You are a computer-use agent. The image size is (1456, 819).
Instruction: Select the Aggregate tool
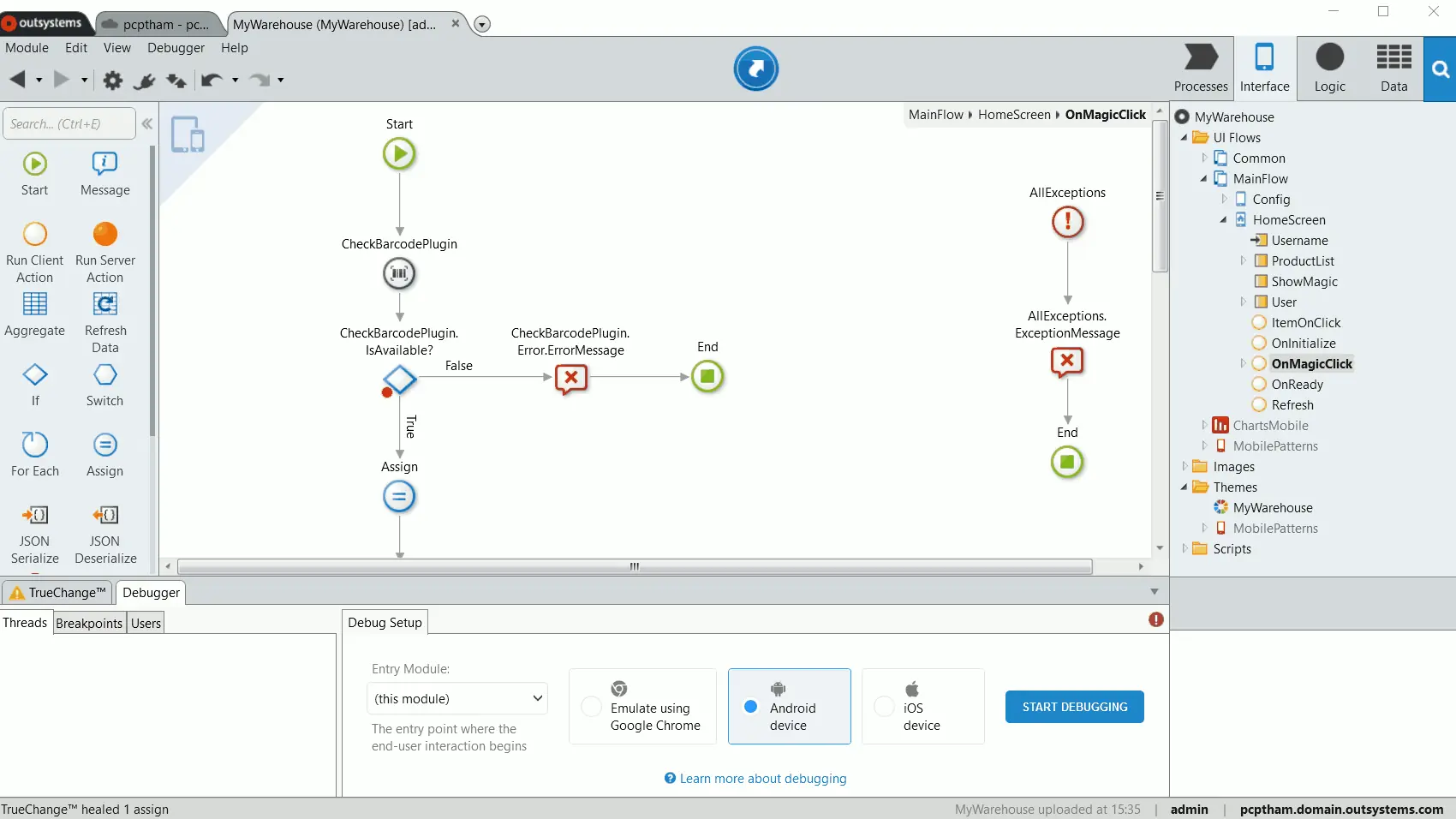(34, 314)
